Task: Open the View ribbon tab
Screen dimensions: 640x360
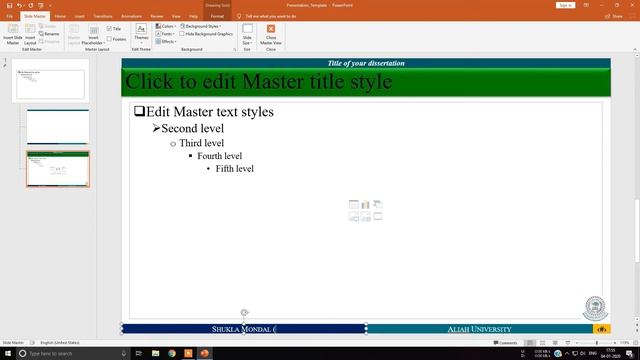Action: click(x=176, y=16)
